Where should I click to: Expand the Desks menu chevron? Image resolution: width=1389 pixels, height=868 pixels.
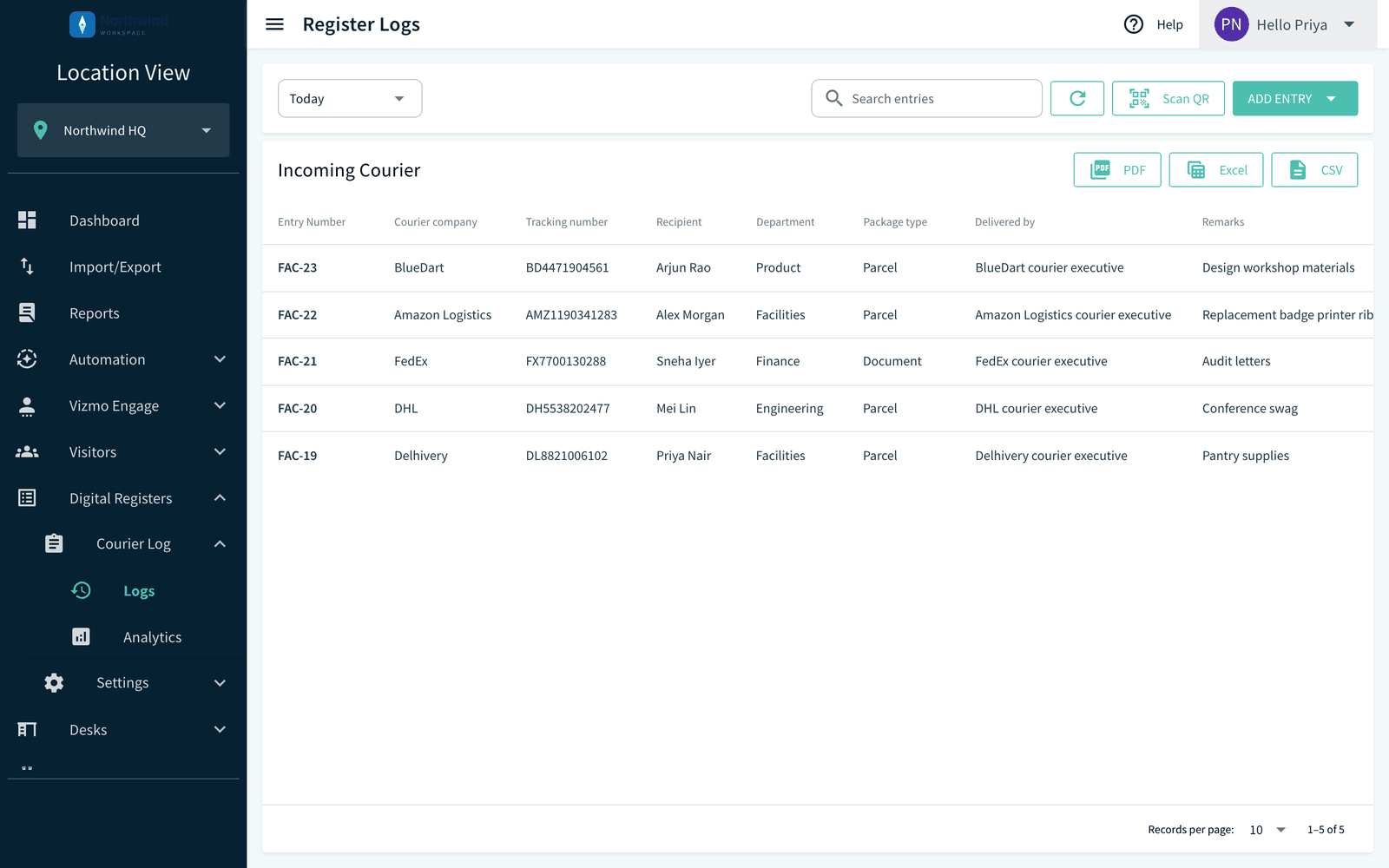click(x=220, y=729)
